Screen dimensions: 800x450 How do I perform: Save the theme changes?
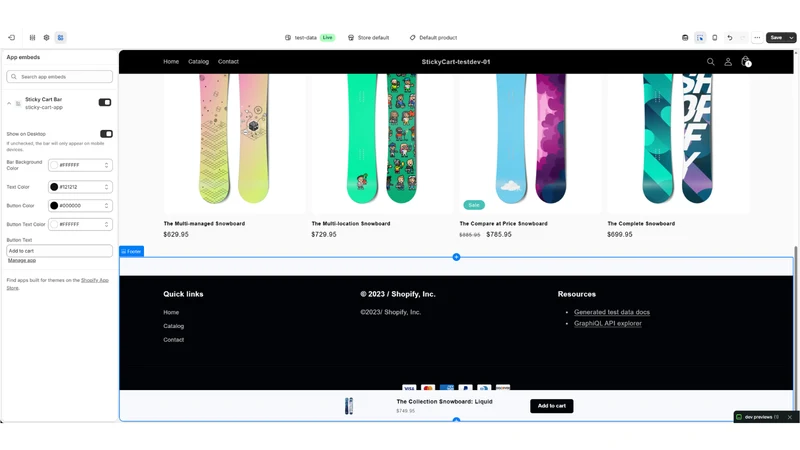click(777, 38)
